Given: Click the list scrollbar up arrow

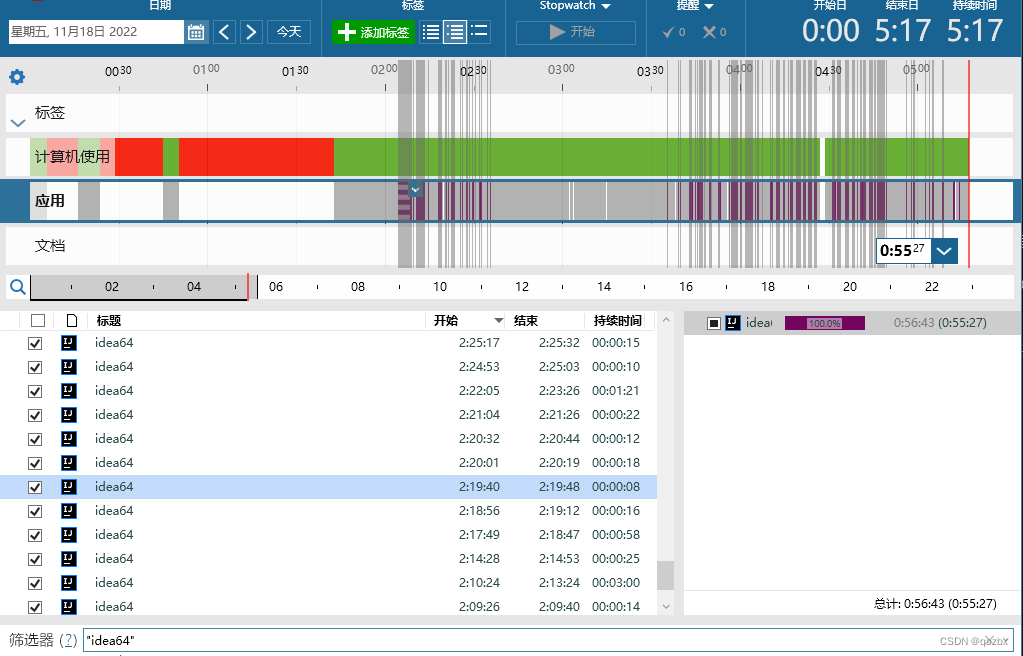Looking at the screenshot, I should coord(665,320).
